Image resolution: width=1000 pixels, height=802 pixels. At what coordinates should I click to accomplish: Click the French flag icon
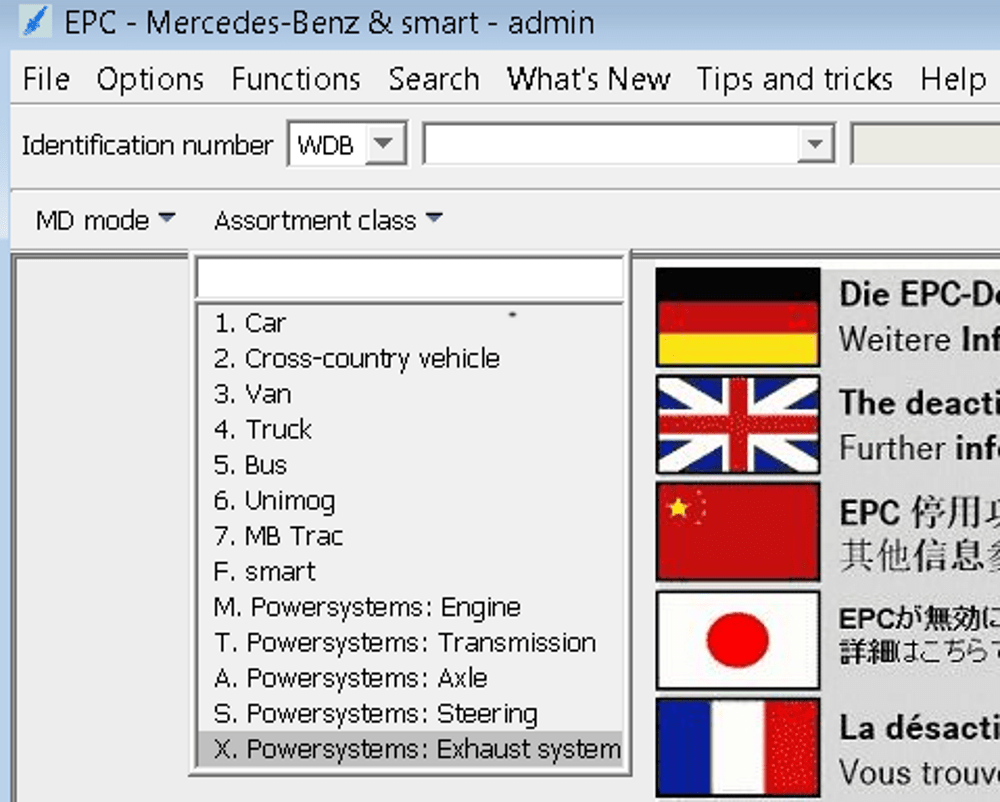[x=738, y=747]
